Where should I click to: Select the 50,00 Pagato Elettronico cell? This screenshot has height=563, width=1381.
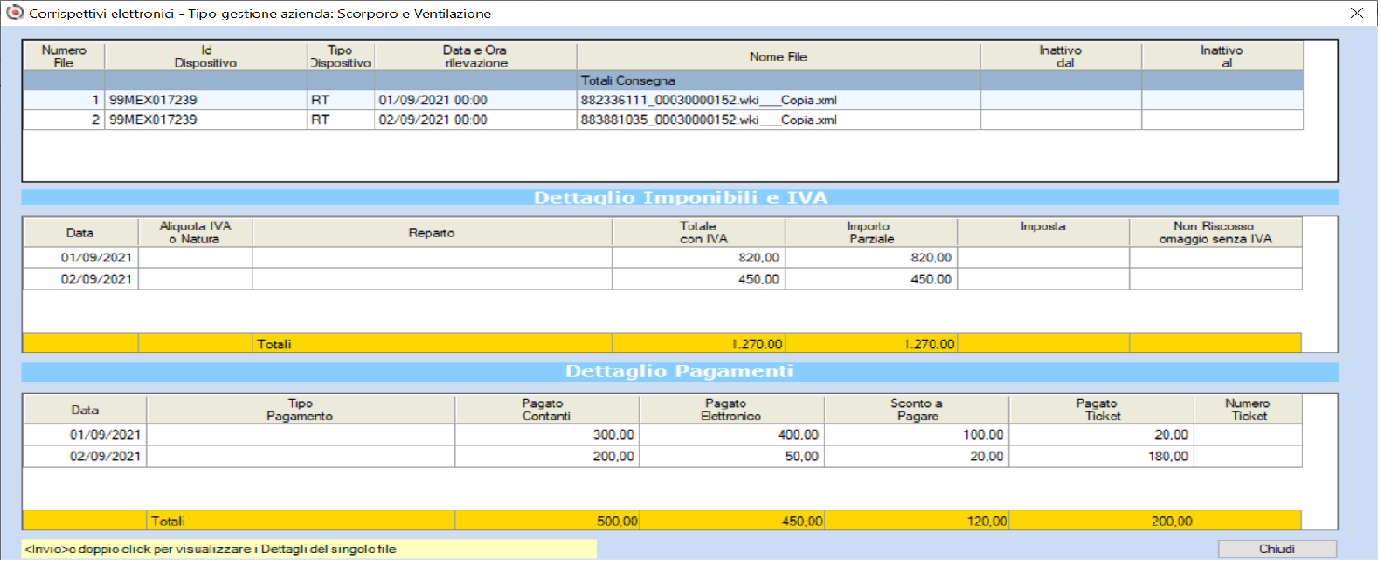click(732, 456)
